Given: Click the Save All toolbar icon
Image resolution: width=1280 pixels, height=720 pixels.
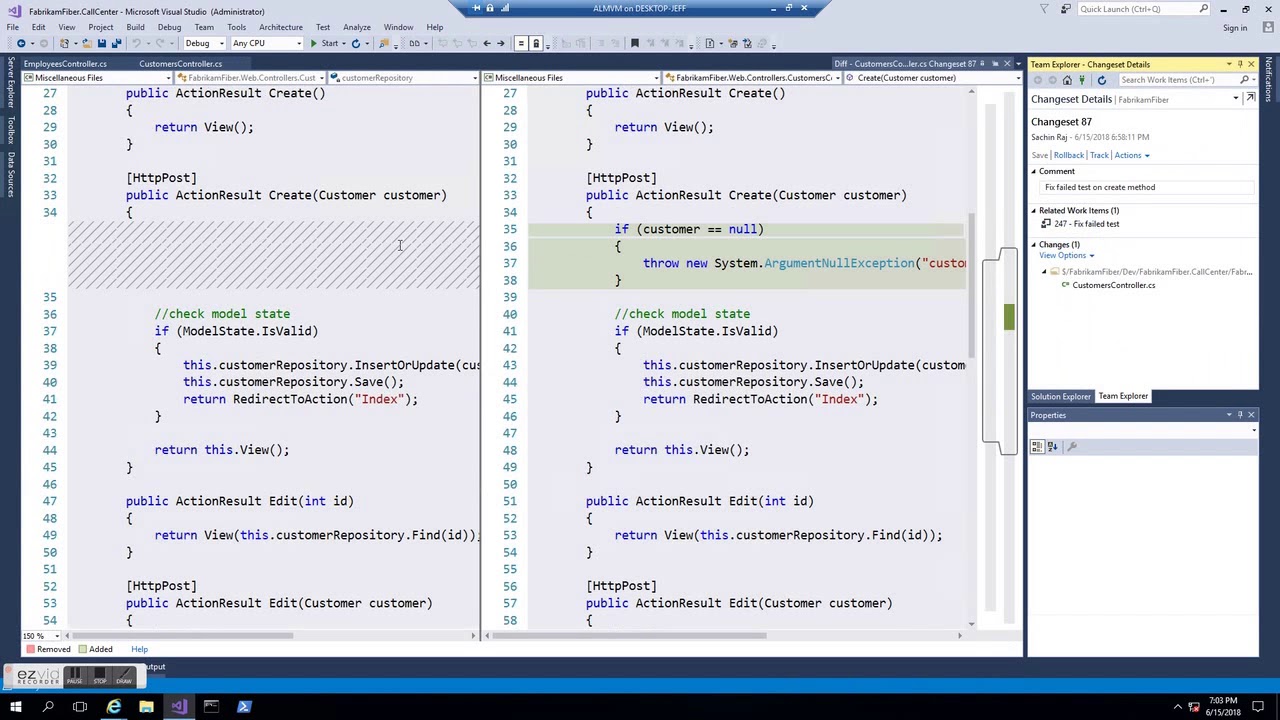Looking at the screenshot, I should coord(117,43).
